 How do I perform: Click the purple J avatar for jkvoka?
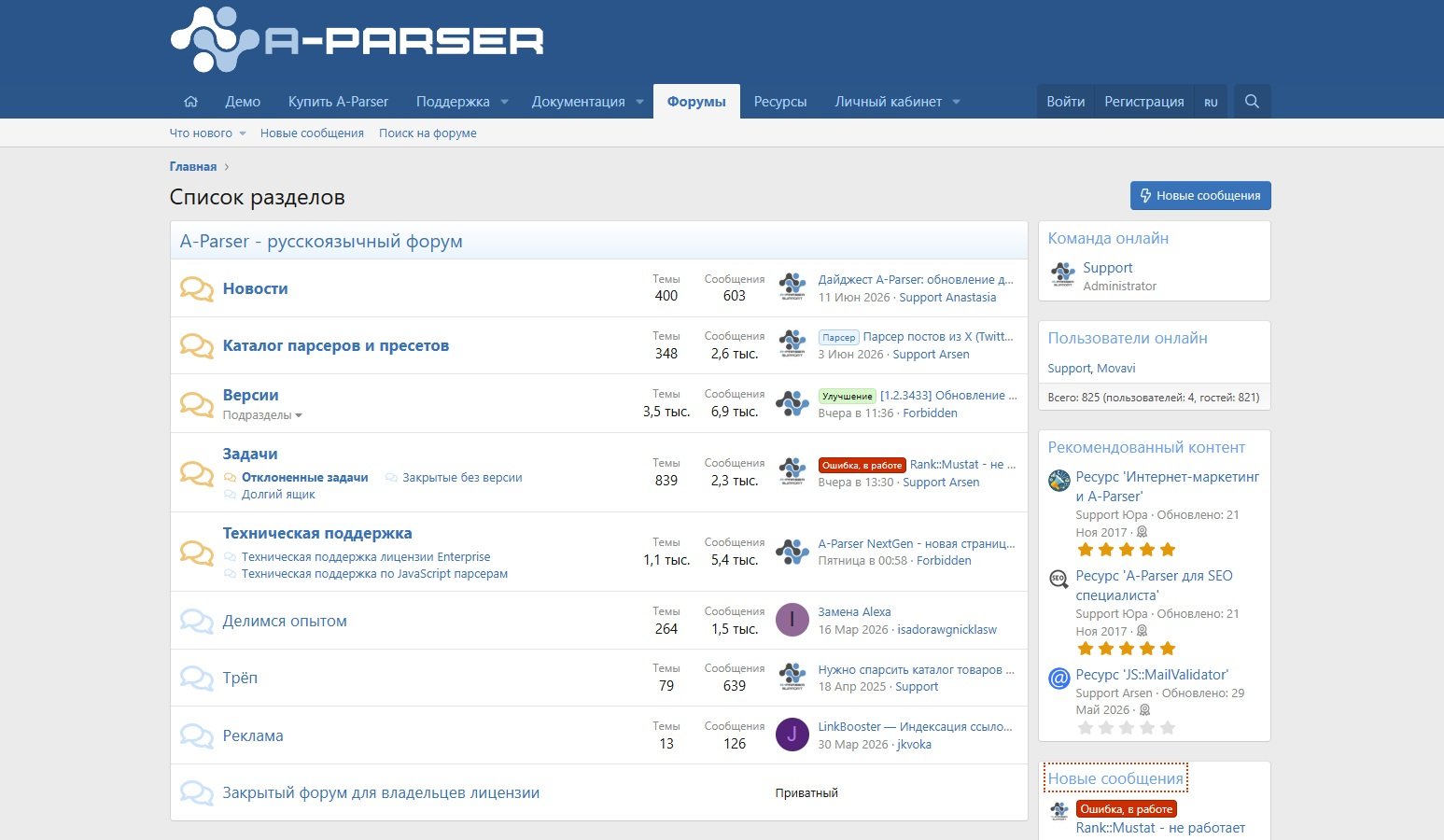[x=792, y=735]
